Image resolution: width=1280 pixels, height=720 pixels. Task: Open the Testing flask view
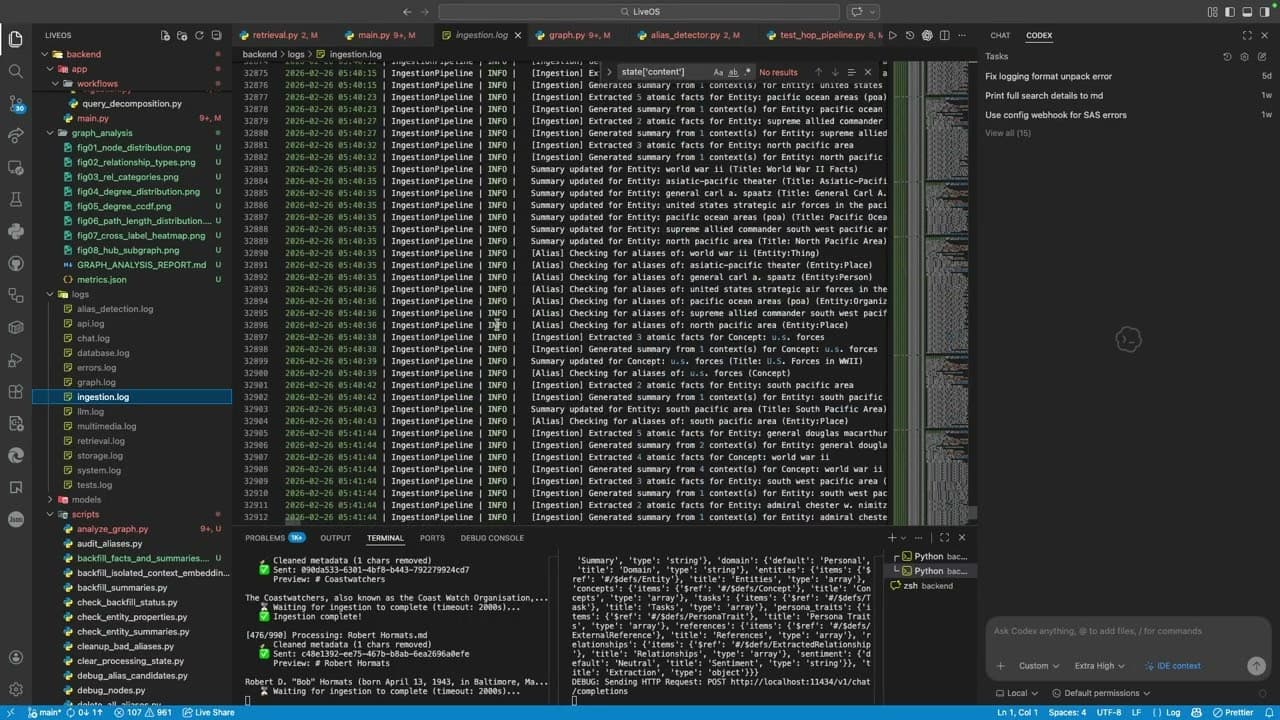point(15,199)
